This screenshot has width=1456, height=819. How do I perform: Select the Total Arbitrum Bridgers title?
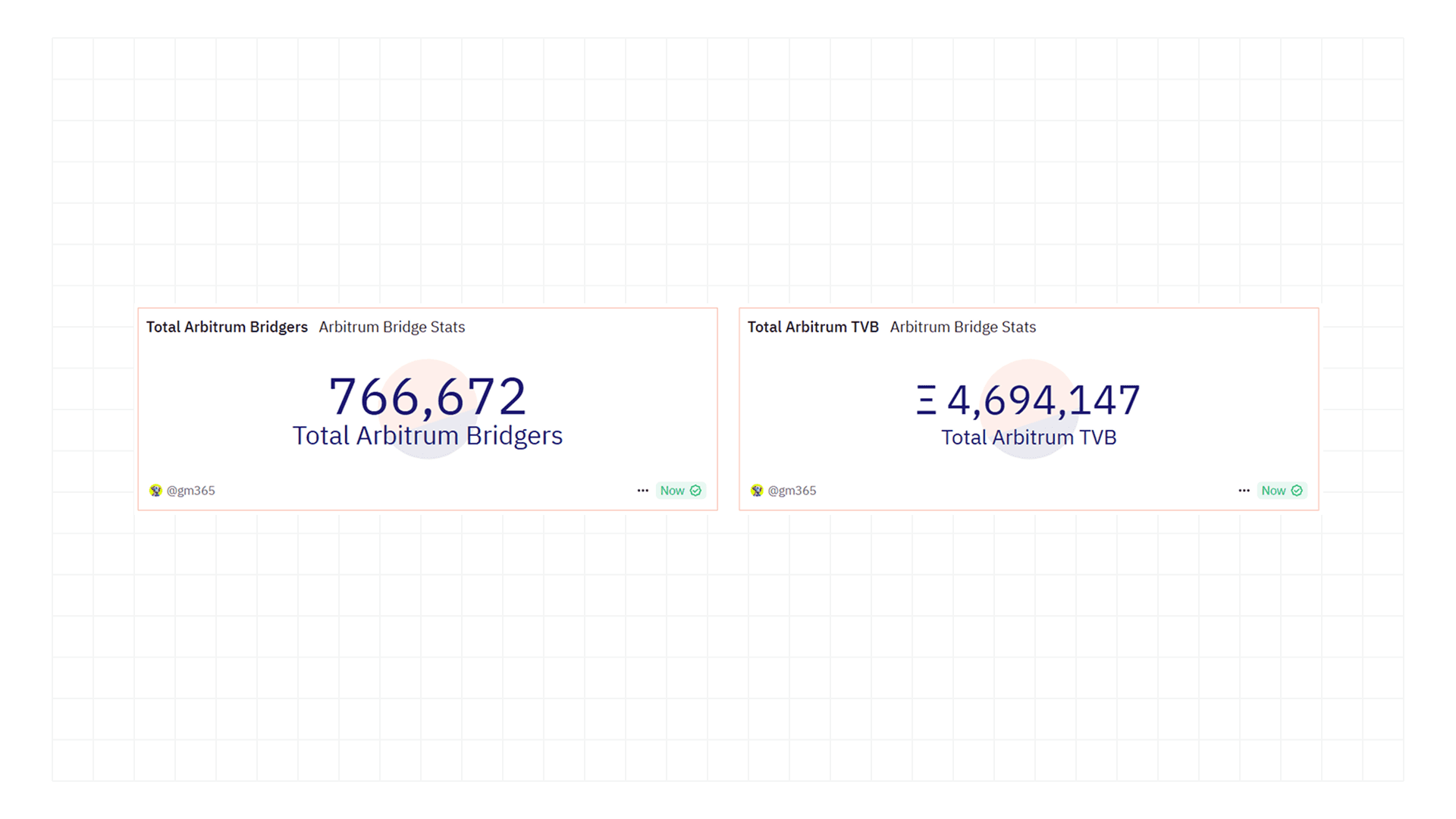coord(227,327)
